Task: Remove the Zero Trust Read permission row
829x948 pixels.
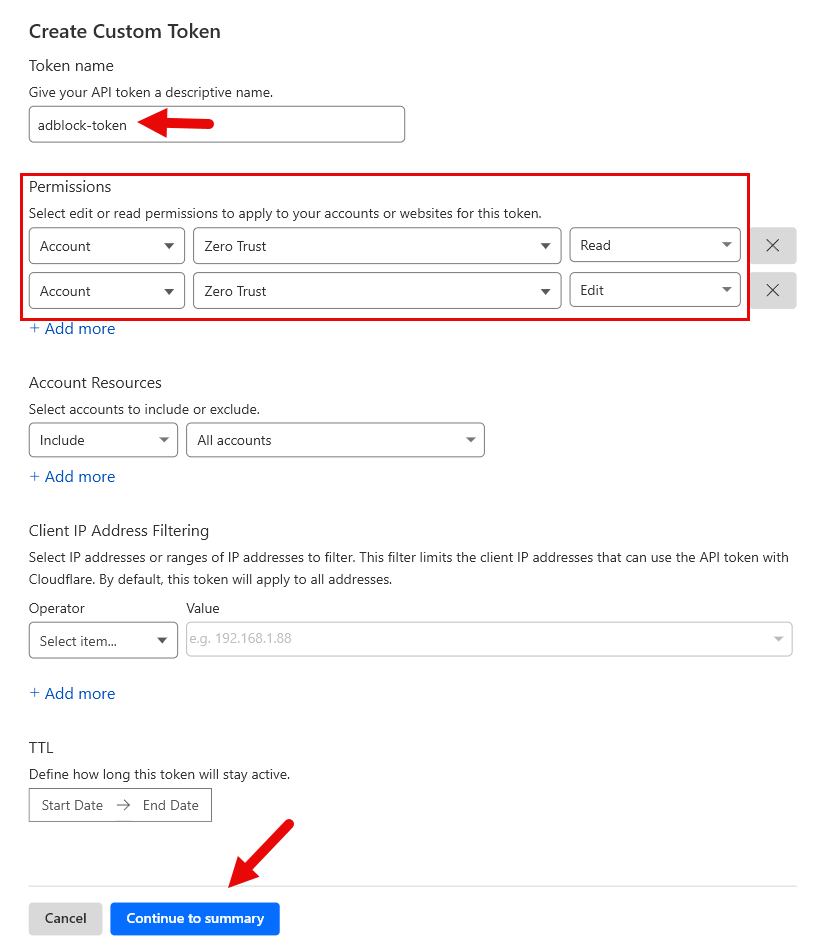Action: tap(772, 246)
